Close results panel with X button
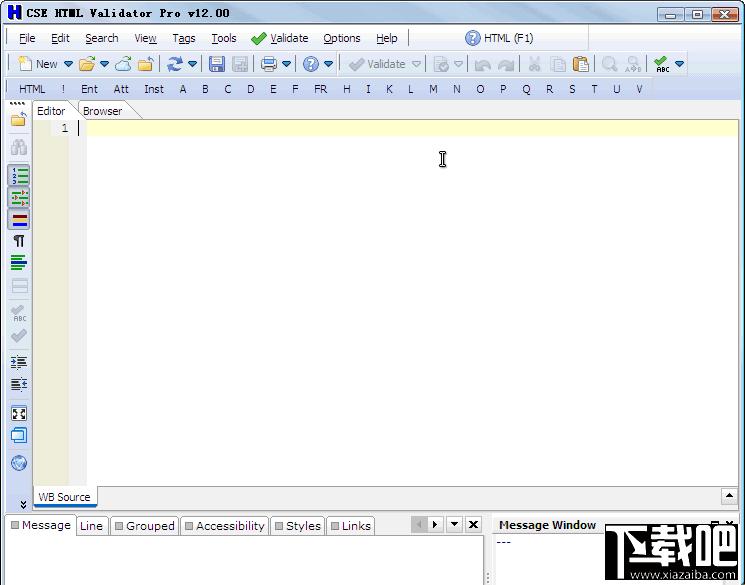Viewport: 745px width, 585px height. click(x=473, y=525)
